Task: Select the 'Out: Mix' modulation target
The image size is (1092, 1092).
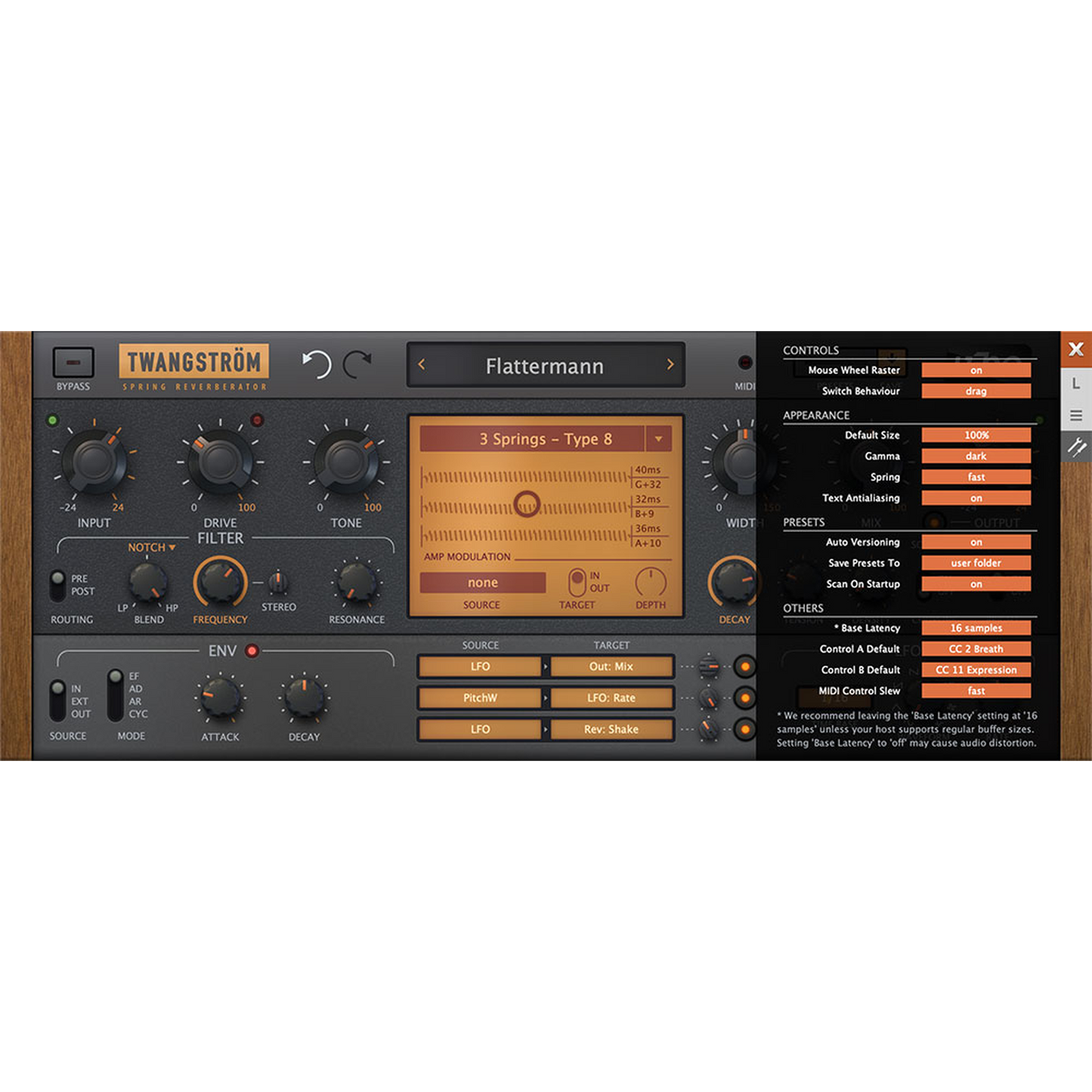Action: pos(611,667)
